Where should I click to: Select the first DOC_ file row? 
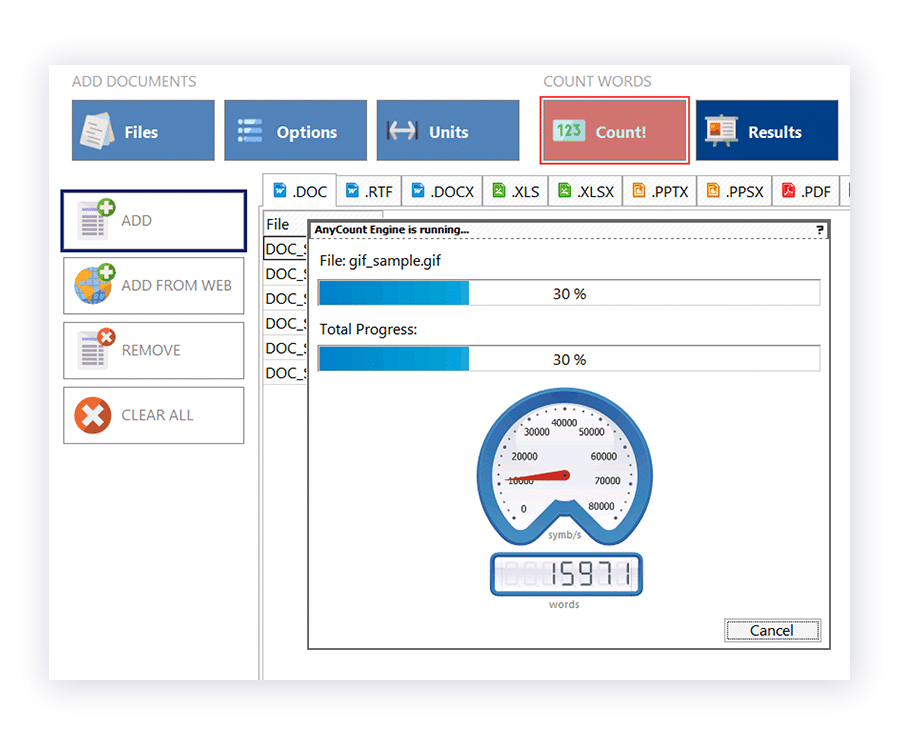(x=285, y=249)
